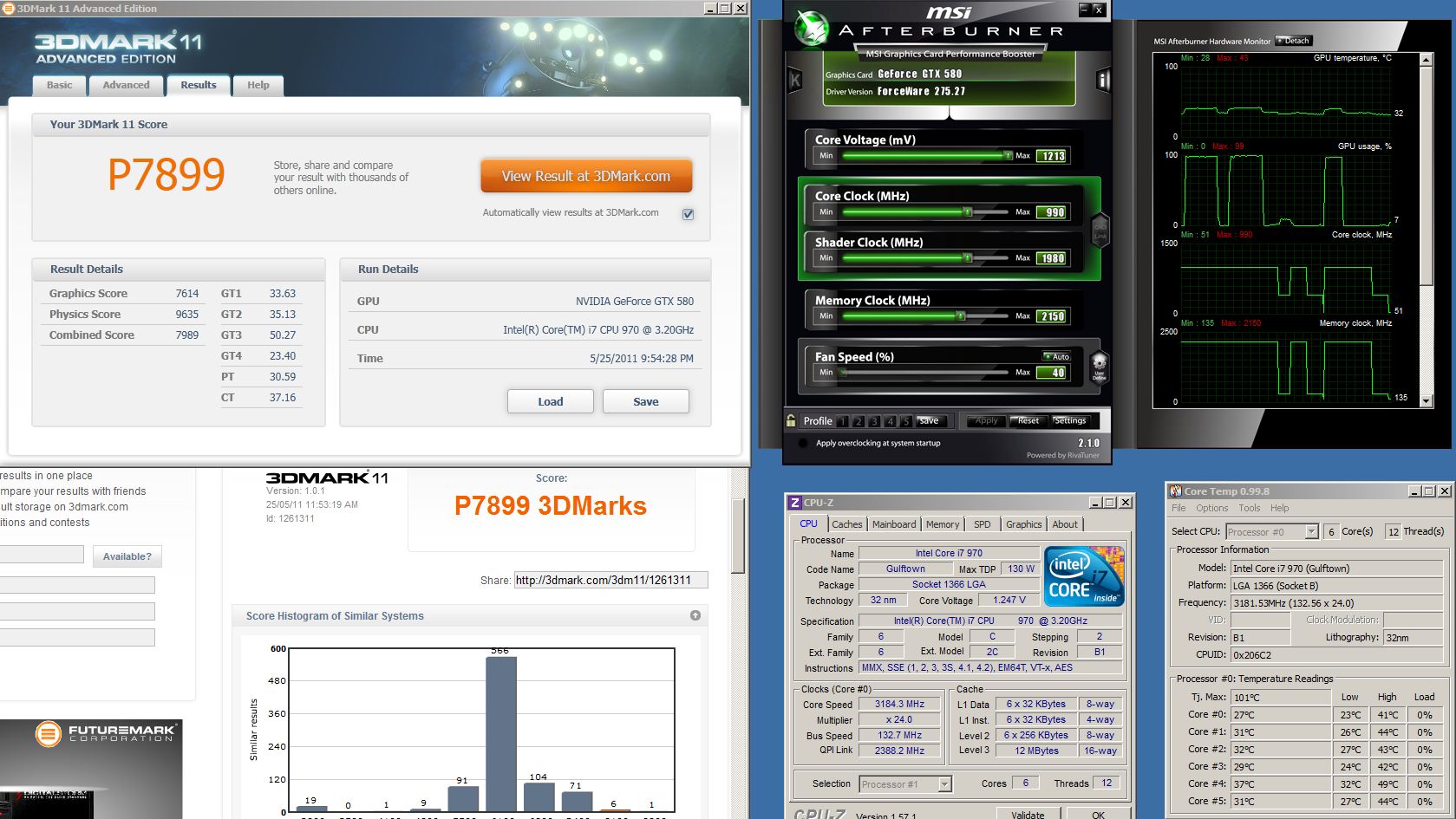Image resolution: width=1456 pixels, height=819 pixels.
Task: Open the Graphics tab in CPU-Z
Action: (x=1024, y=524)
